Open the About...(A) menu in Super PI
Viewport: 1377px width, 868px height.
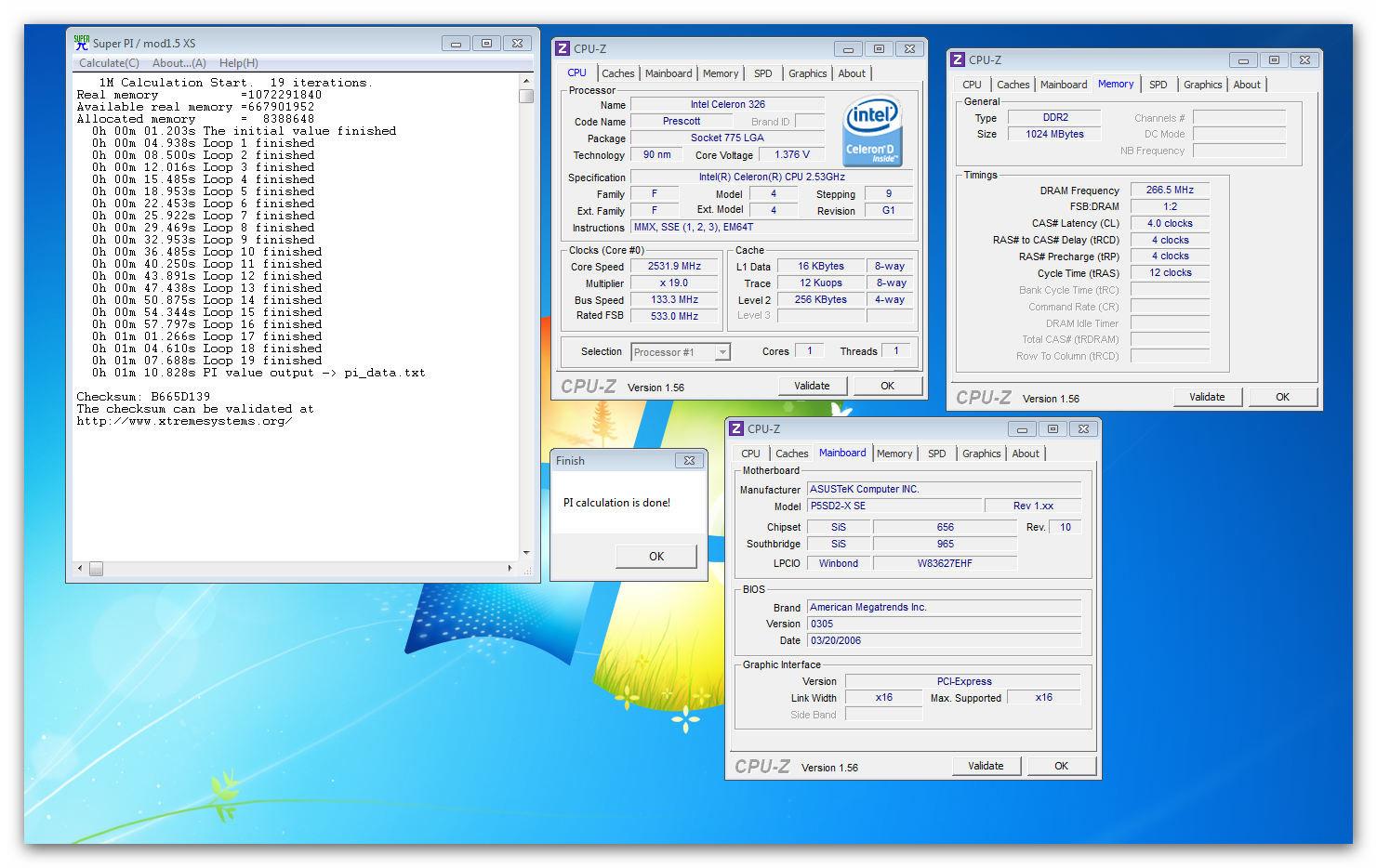(x=179, y=63)
